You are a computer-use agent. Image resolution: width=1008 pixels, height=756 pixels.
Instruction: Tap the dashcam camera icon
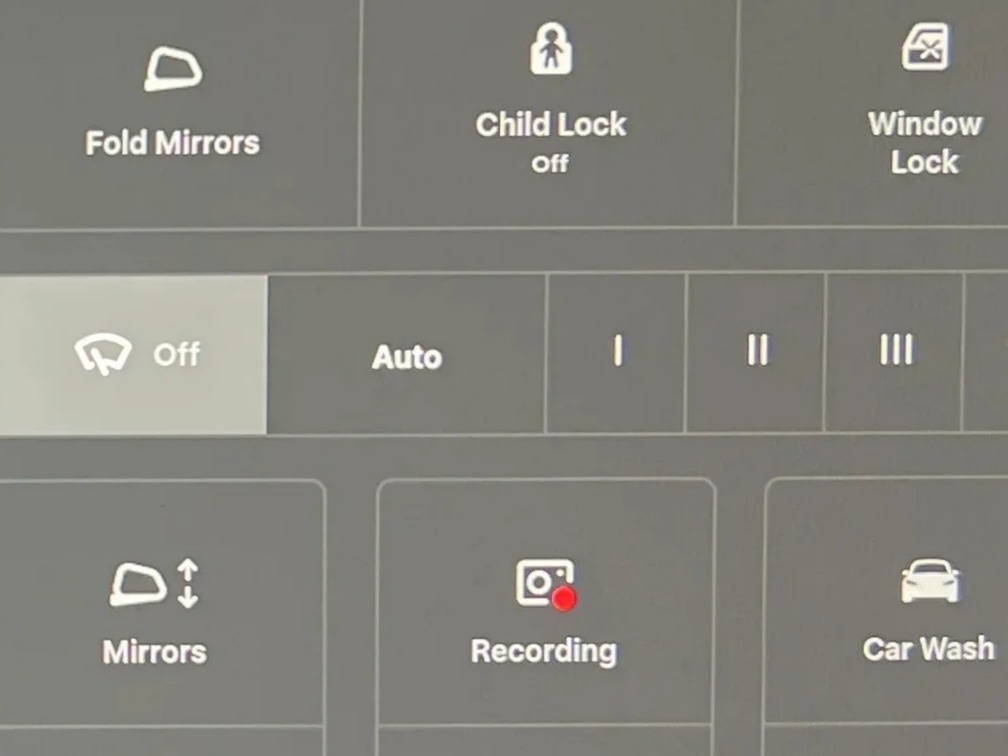[x=544, y=582]
